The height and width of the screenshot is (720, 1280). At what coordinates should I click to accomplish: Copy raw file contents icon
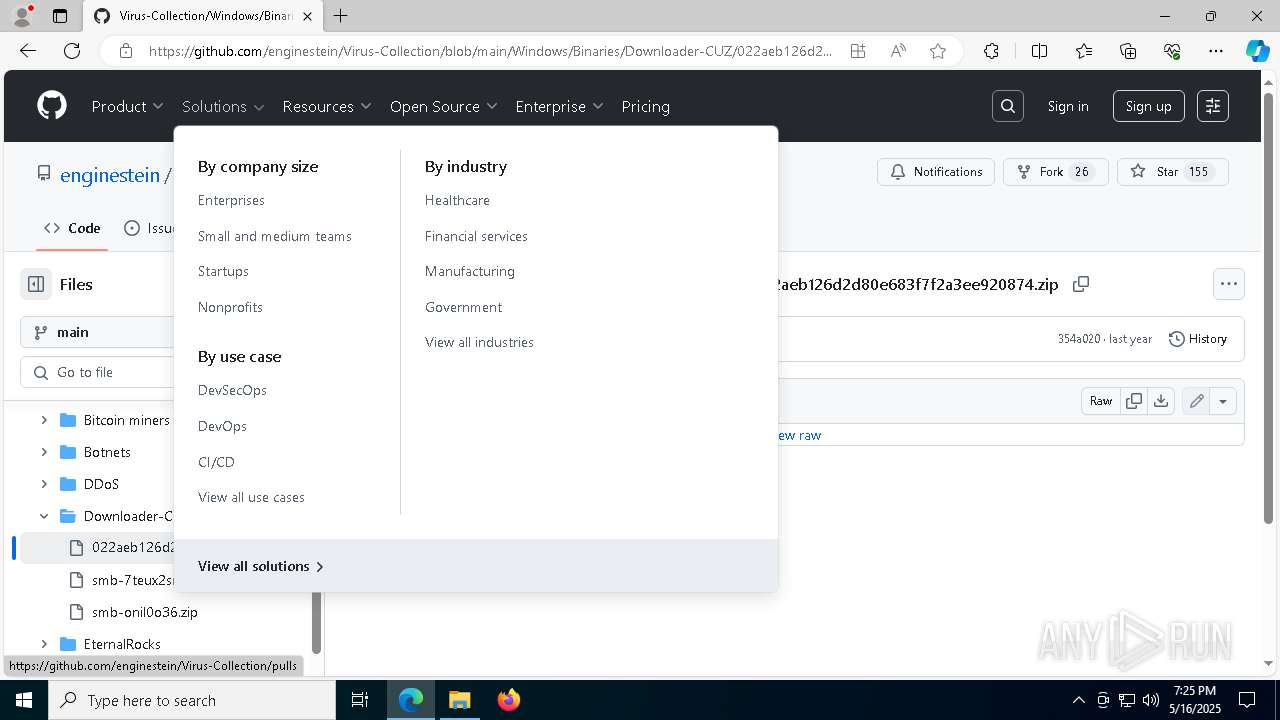point(1134,401)
